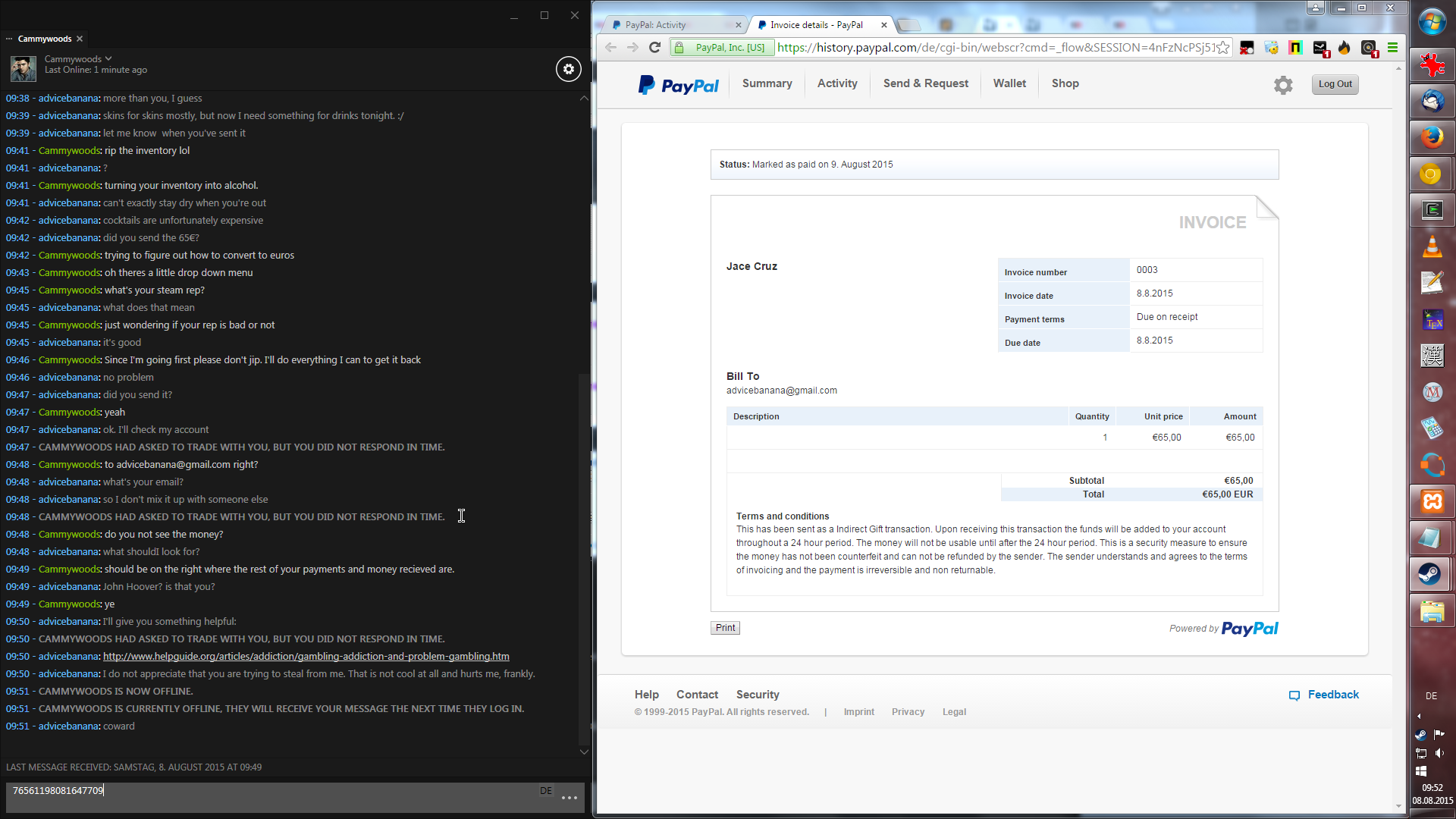The image size is (1456, 819).
Task: Open the helpguide.org gambling addiction link
Action: coord(306,657)
